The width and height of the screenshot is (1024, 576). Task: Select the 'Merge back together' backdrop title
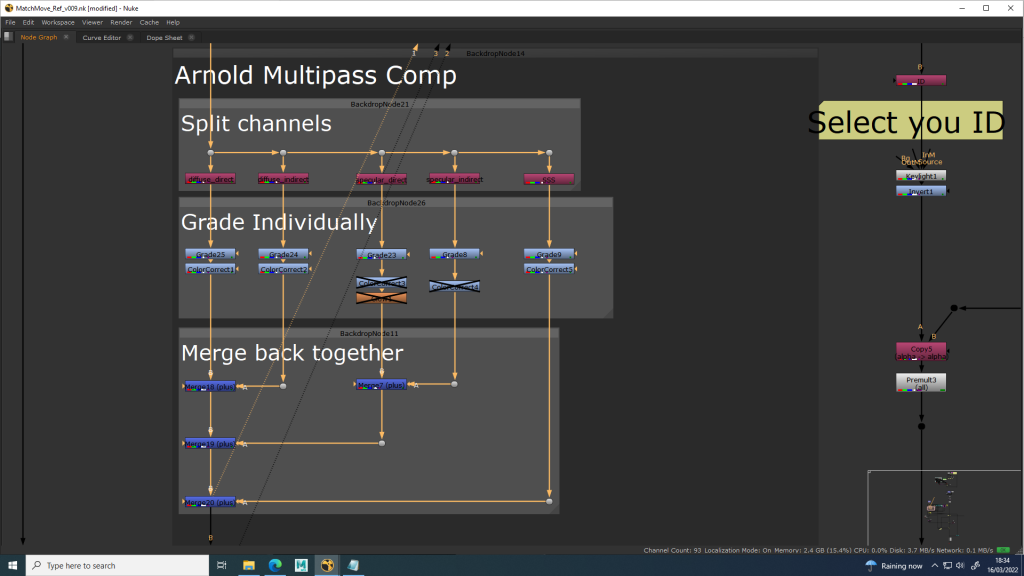pos(292,353)
